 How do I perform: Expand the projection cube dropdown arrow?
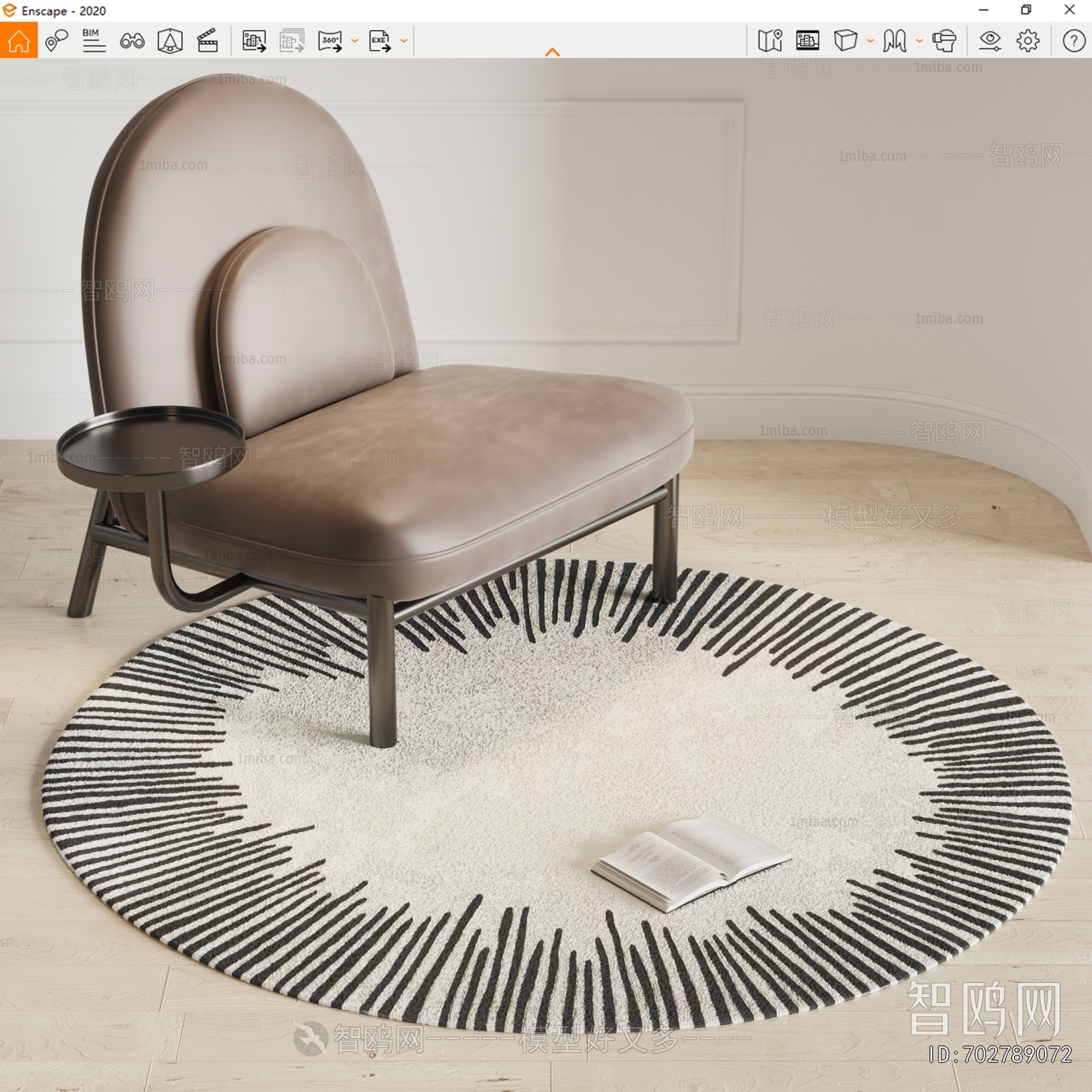coord(870,41)
